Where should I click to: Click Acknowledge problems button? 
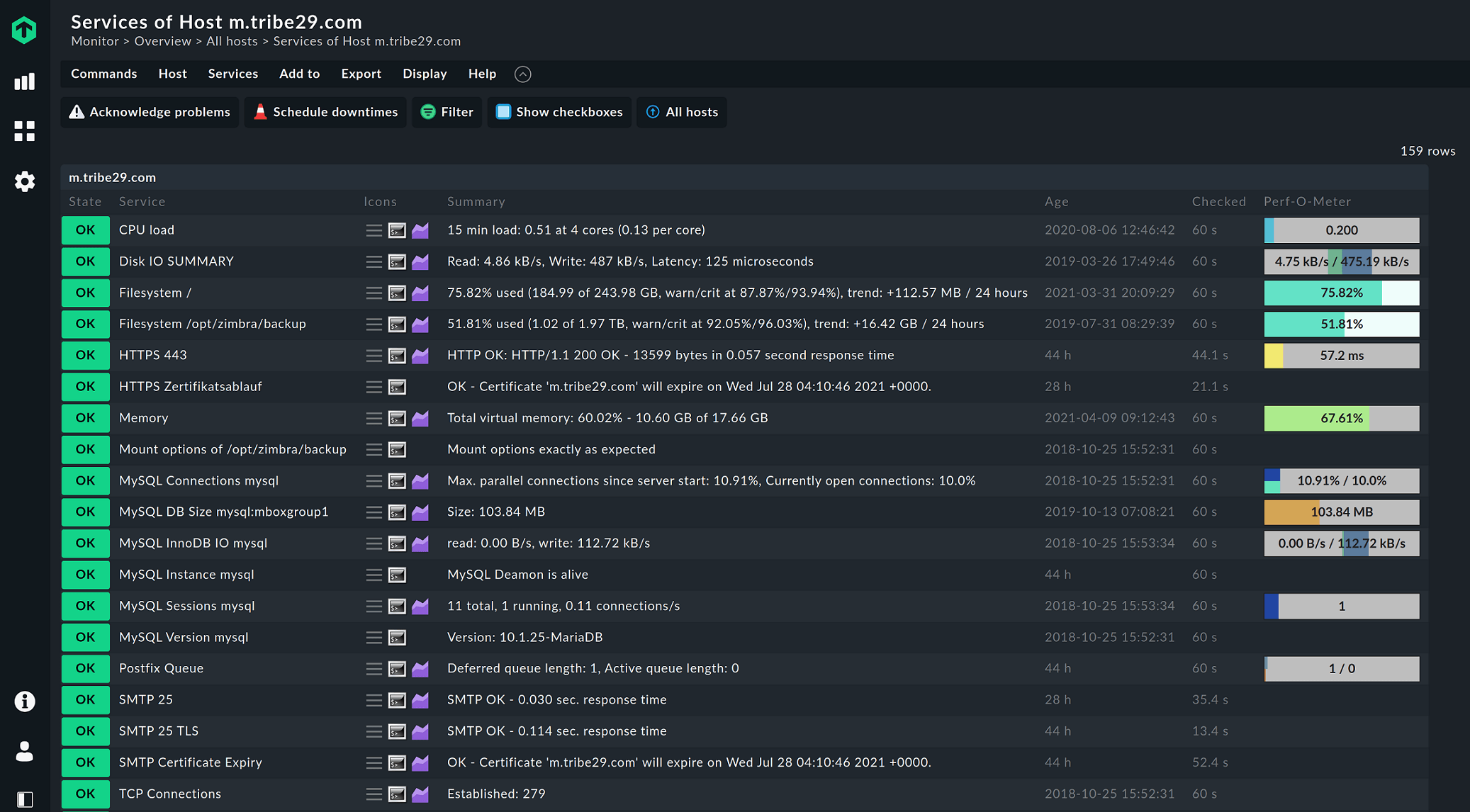[150, 112]
